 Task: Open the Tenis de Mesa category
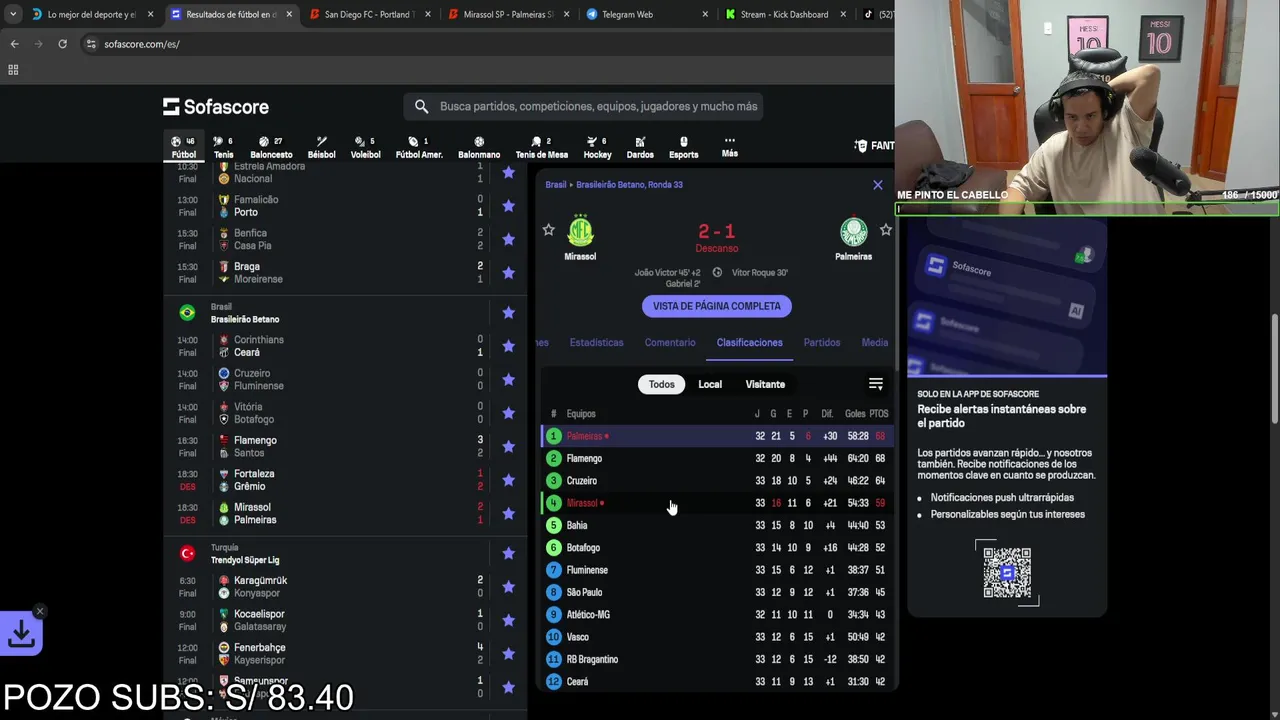(x=541, y=147)
